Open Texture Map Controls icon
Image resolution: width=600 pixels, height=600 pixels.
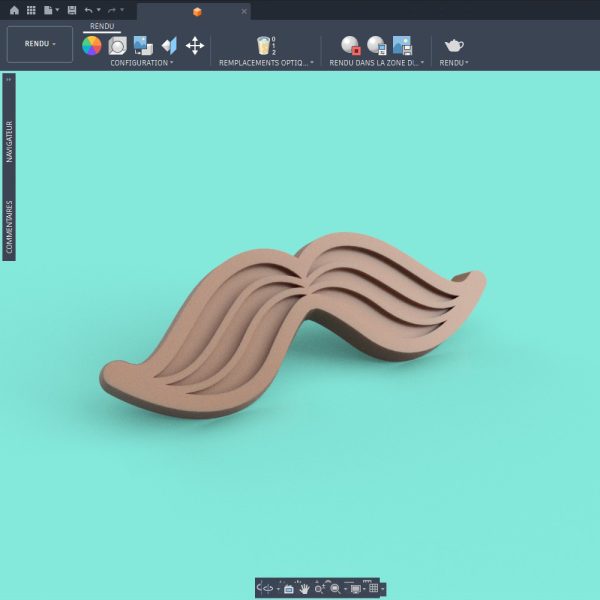click(169, 46)
